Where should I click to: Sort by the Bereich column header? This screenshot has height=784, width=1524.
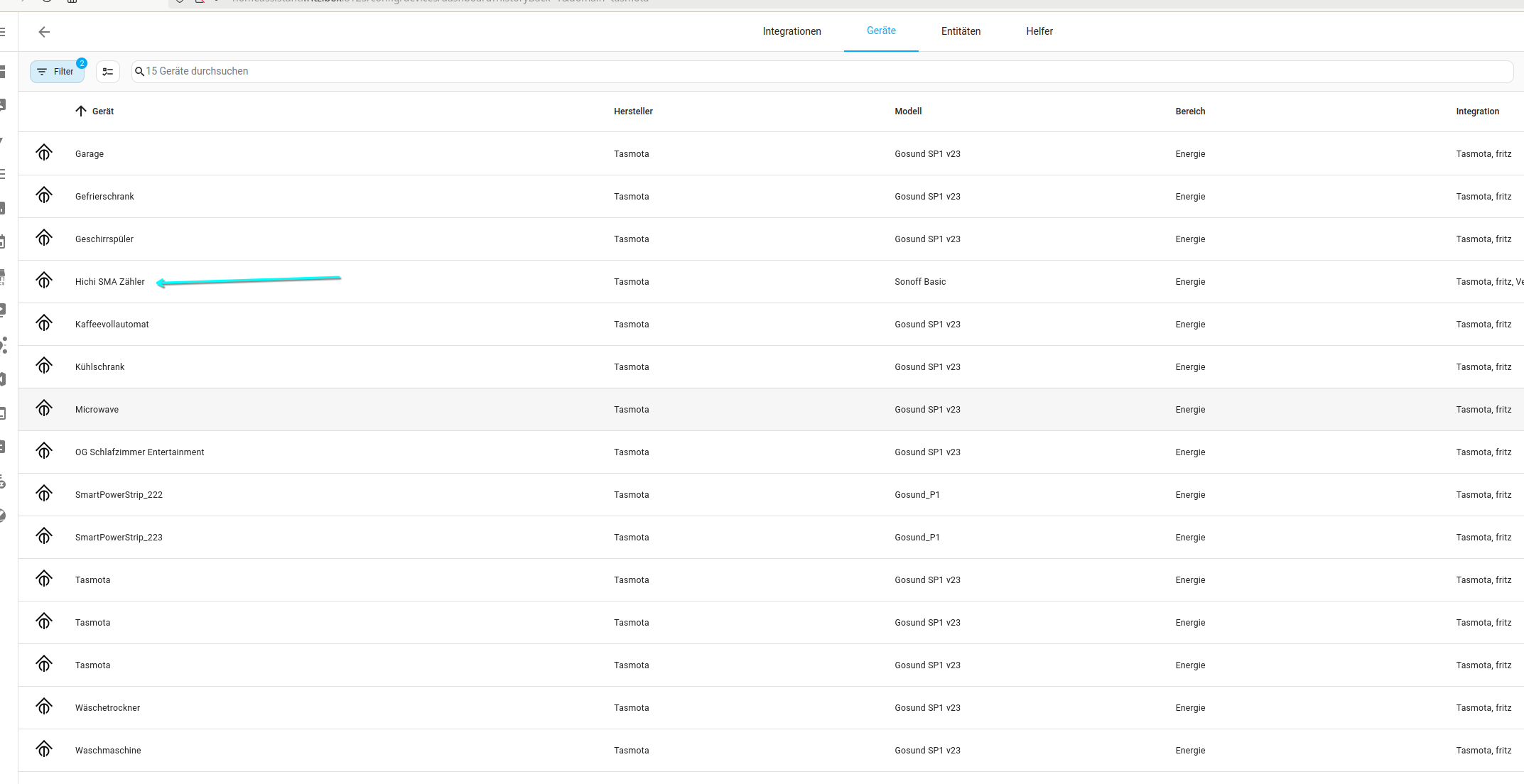[x=1190, y=111]
